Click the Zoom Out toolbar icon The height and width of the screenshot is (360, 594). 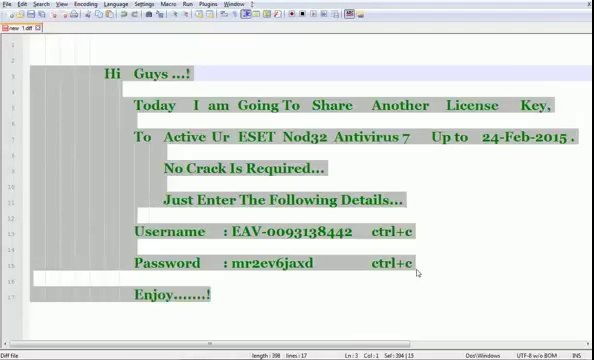pos(186,14)
